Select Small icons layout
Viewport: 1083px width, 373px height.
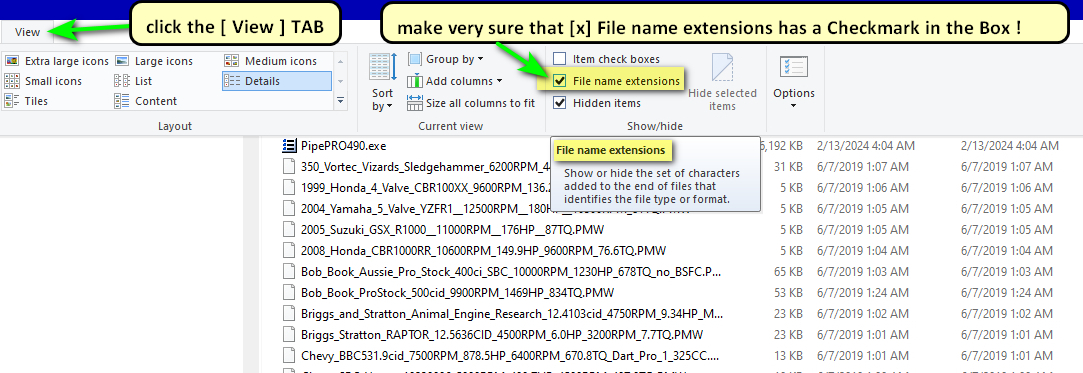pyautogui.click(x=43, y=81)
